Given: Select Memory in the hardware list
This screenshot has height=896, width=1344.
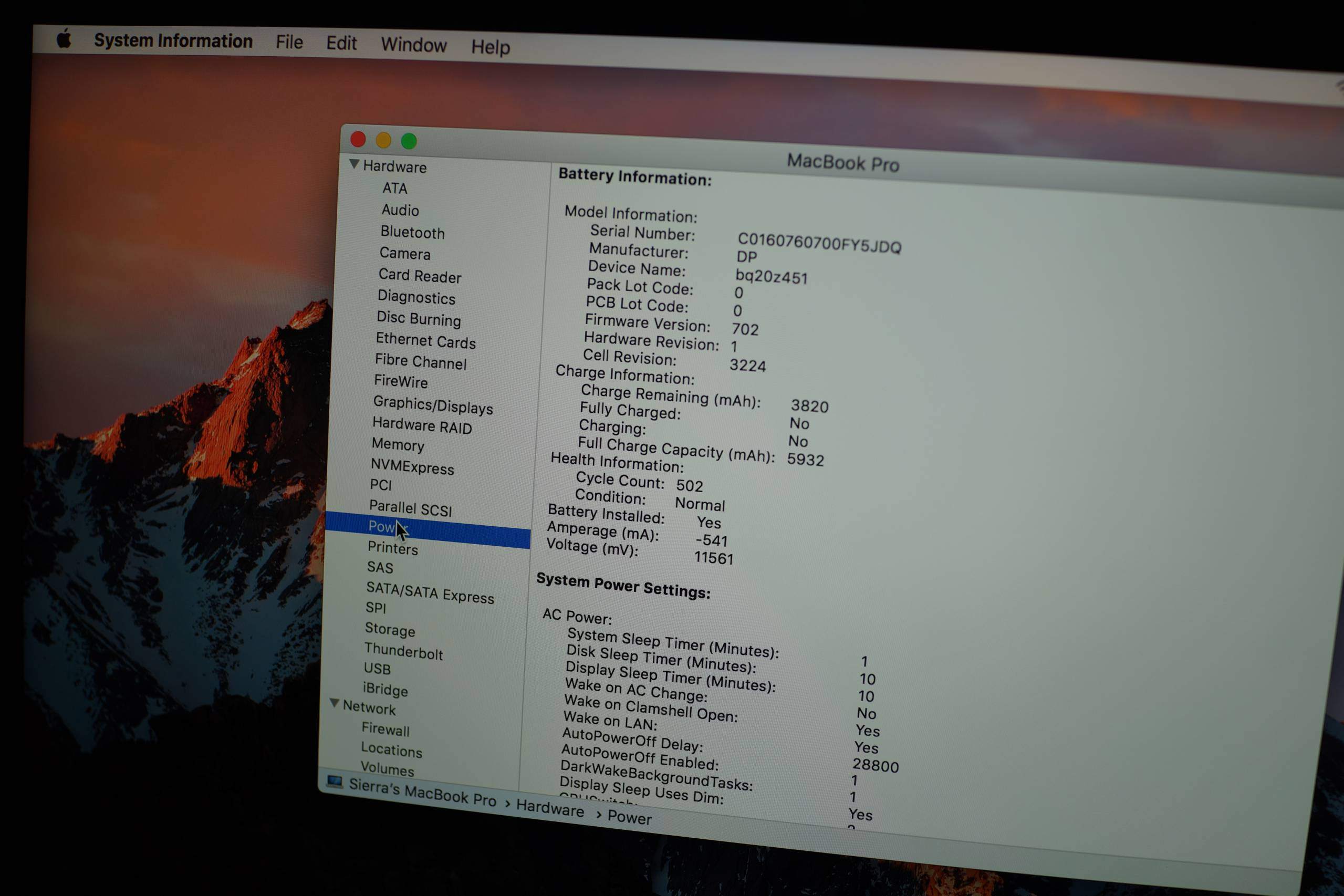Looking at the screenshot, I should pyautogui.click(x=398, y=444).
